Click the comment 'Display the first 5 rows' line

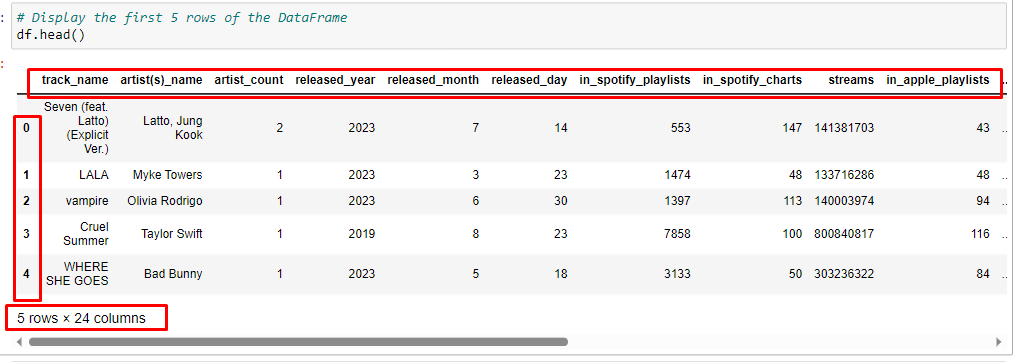182,18
